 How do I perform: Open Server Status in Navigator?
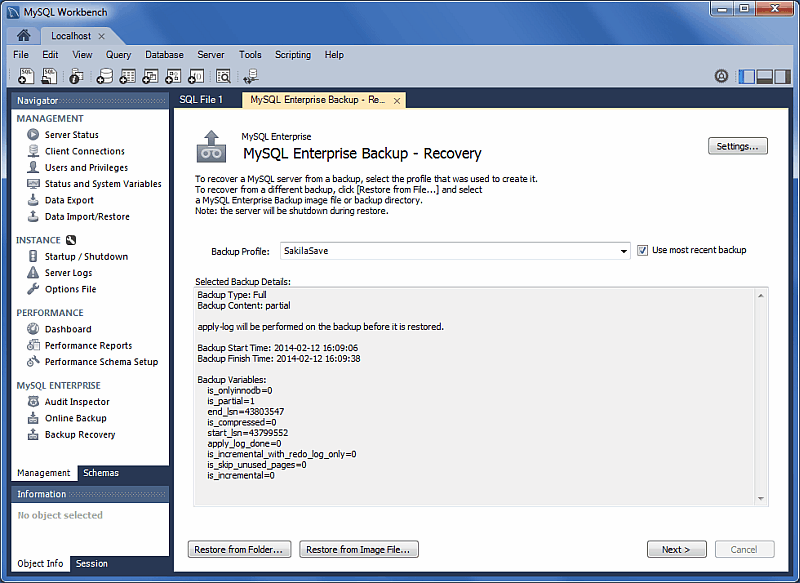71,135
